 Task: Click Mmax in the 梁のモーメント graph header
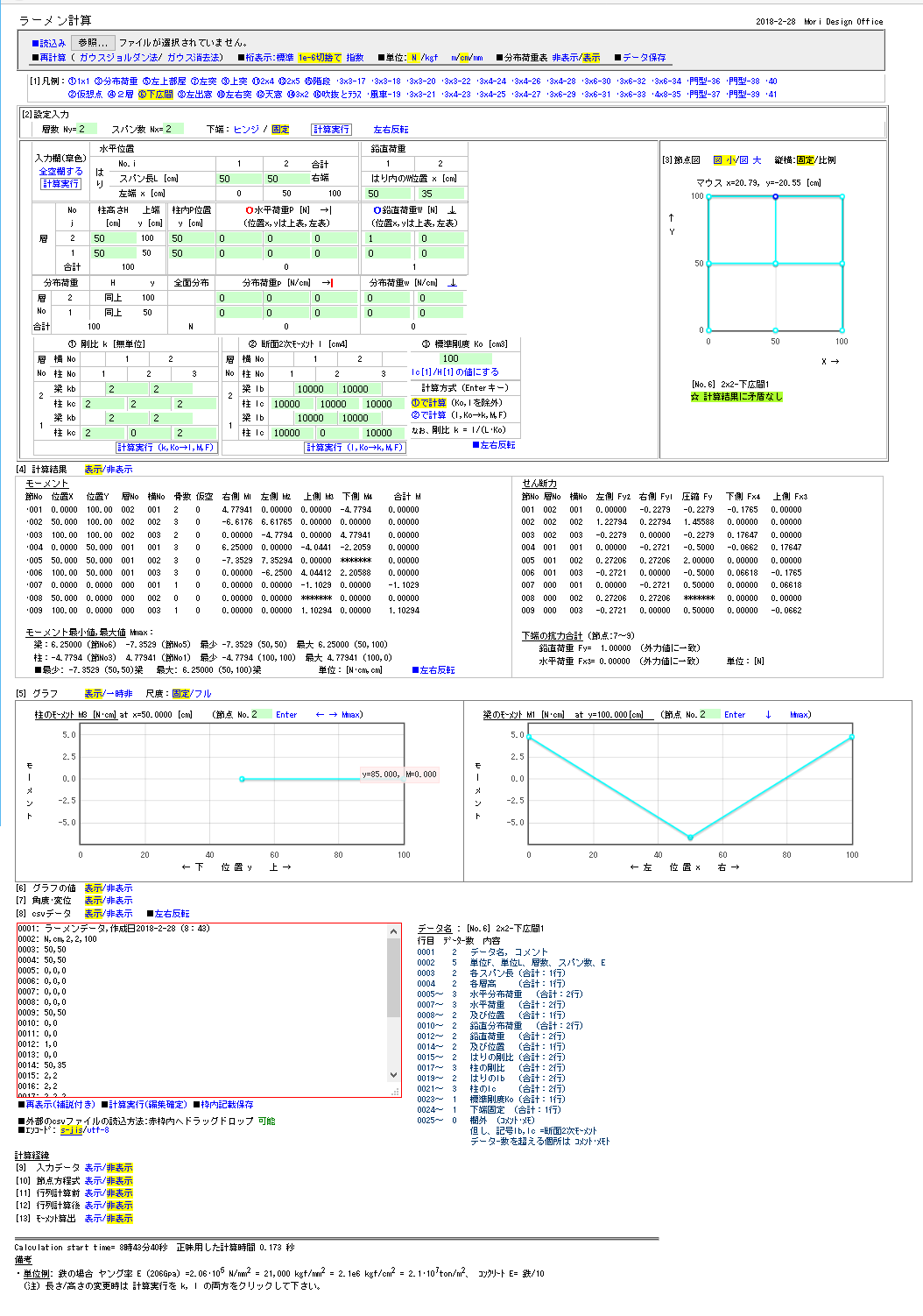pos(800,715)
